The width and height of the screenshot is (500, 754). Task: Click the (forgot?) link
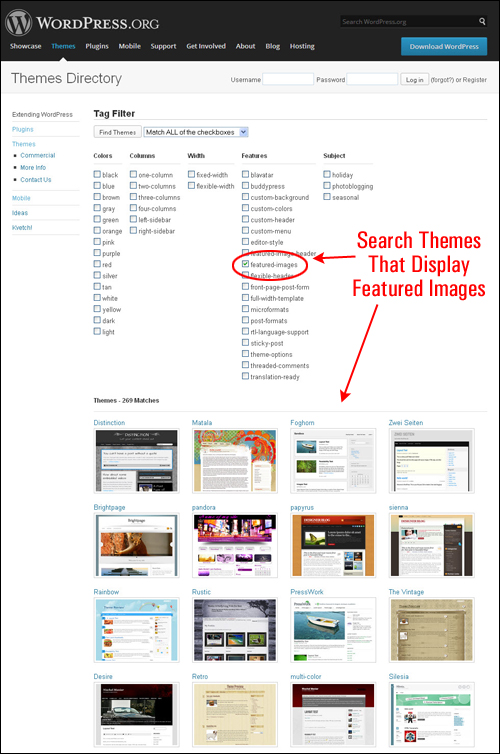coord(442,80)
